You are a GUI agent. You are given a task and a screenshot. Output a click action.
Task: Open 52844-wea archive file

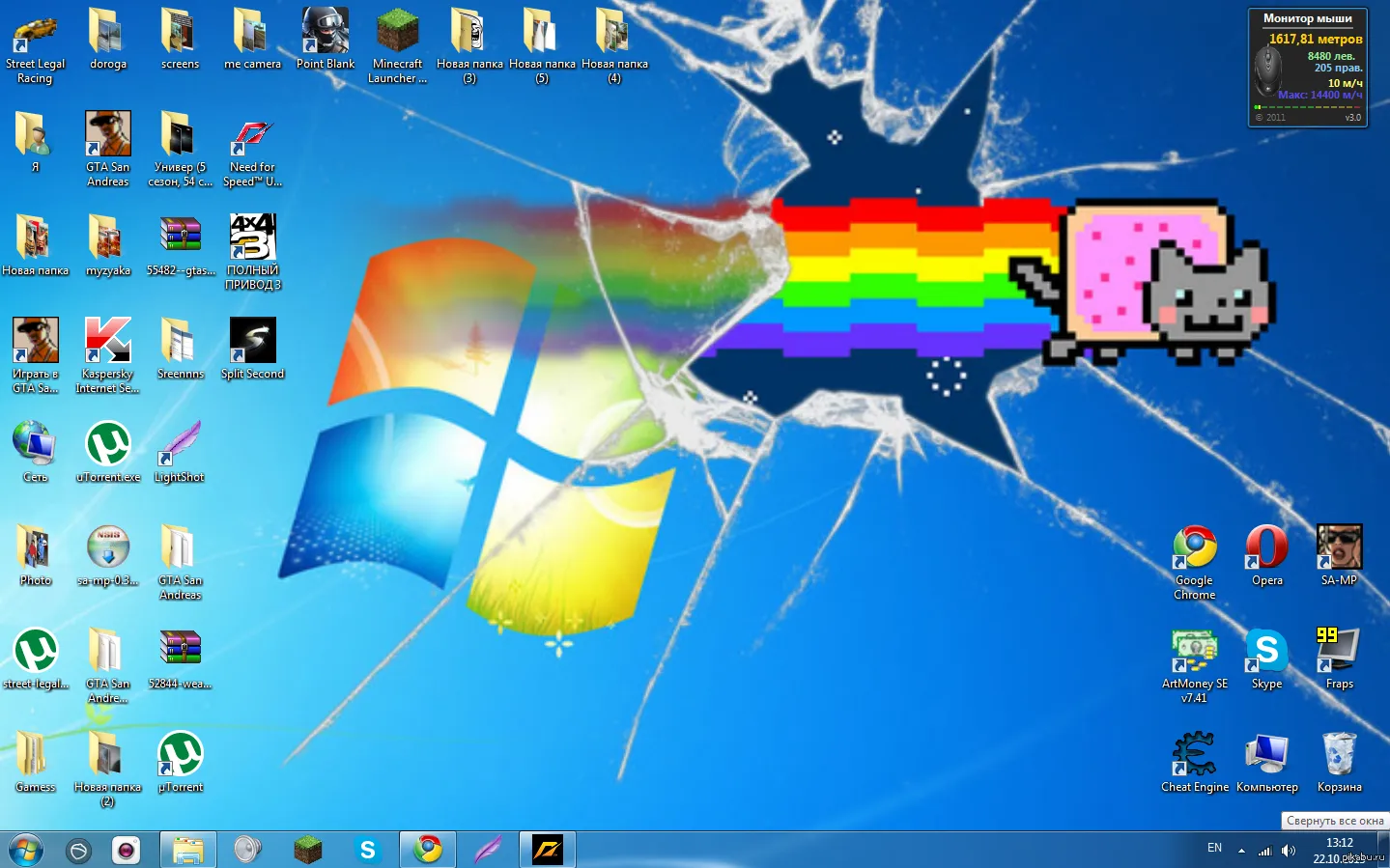180,658
